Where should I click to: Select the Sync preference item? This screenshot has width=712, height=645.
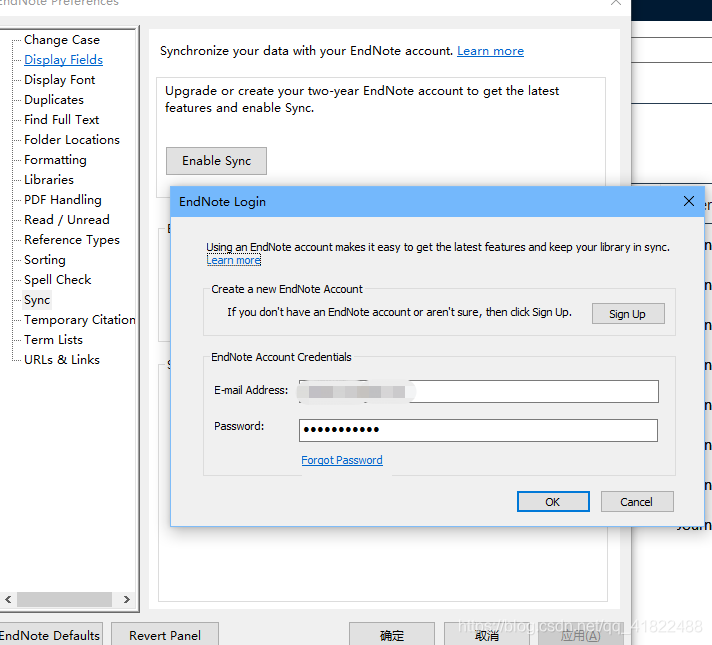pyautogui.click(x=37, y=300)
